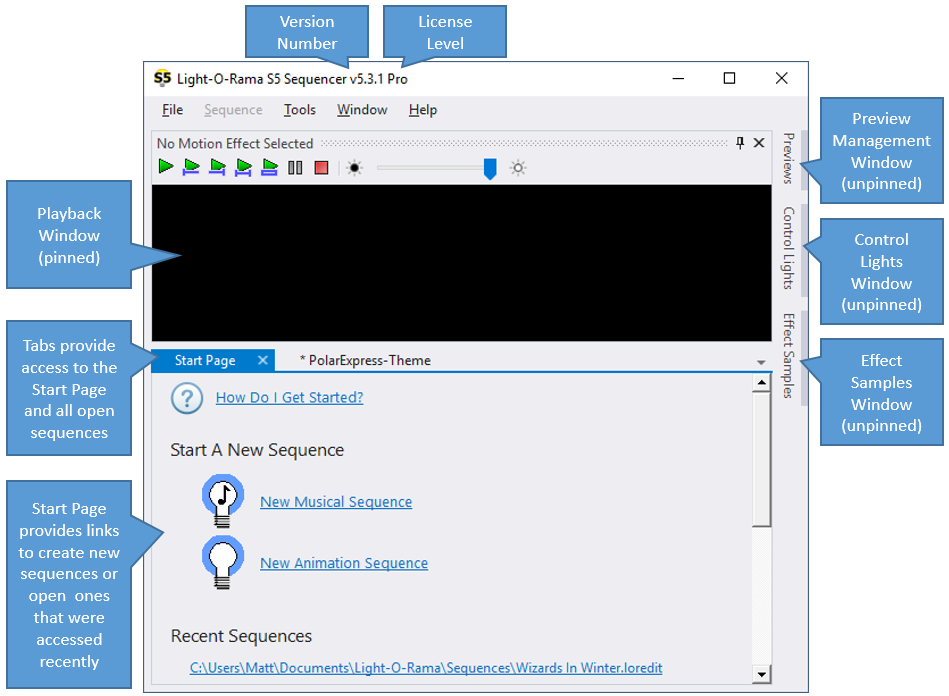Image resolution: width=949 pixels, height=696 pixels.
Task: Switch to the Start Page tab
Action: pyautogui.click(x=205, y=361)
